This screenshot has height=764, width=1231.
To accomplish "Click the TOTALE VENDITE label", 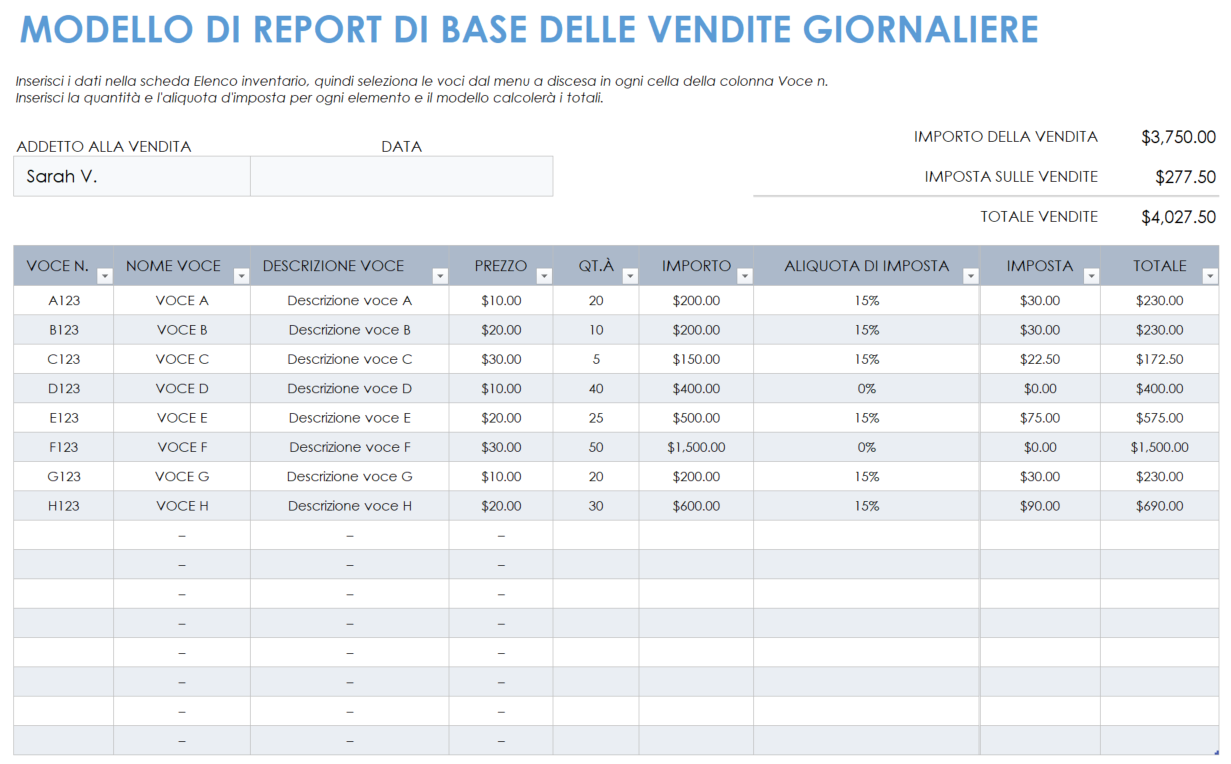I will coord(1038,216).
